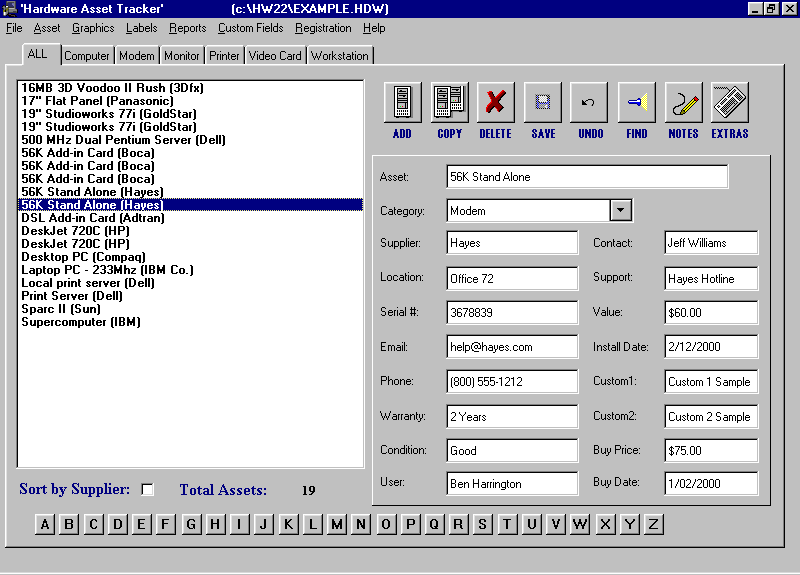This screenshot has width=800, height=575.
Task: Click the Location field showing Office 72
Action: click(512, 279)
